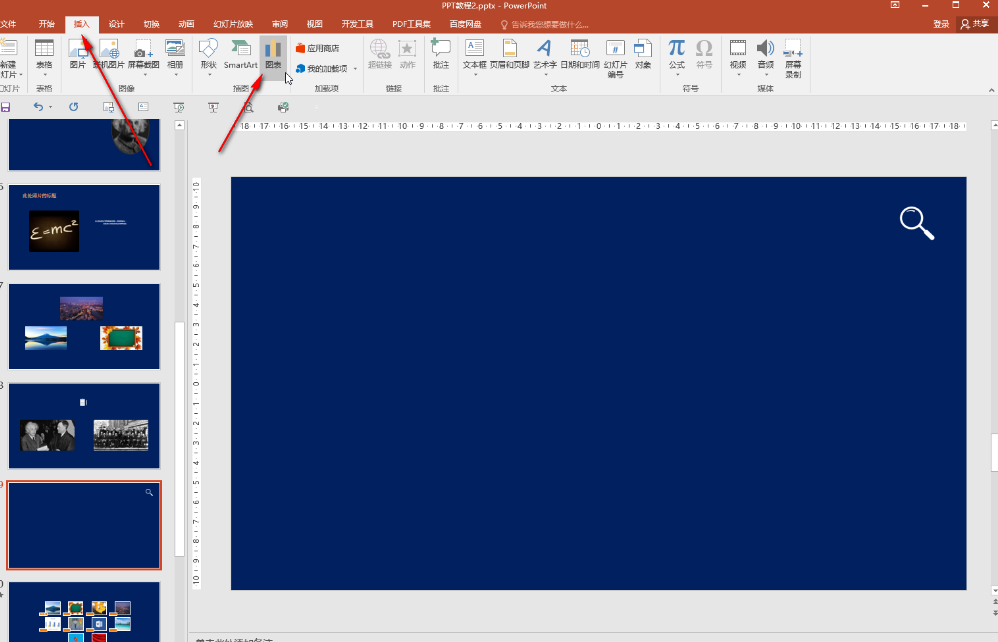
Task: Click the Slide Number (幻灯片编号) icon
Action: [x=615, y=54]
